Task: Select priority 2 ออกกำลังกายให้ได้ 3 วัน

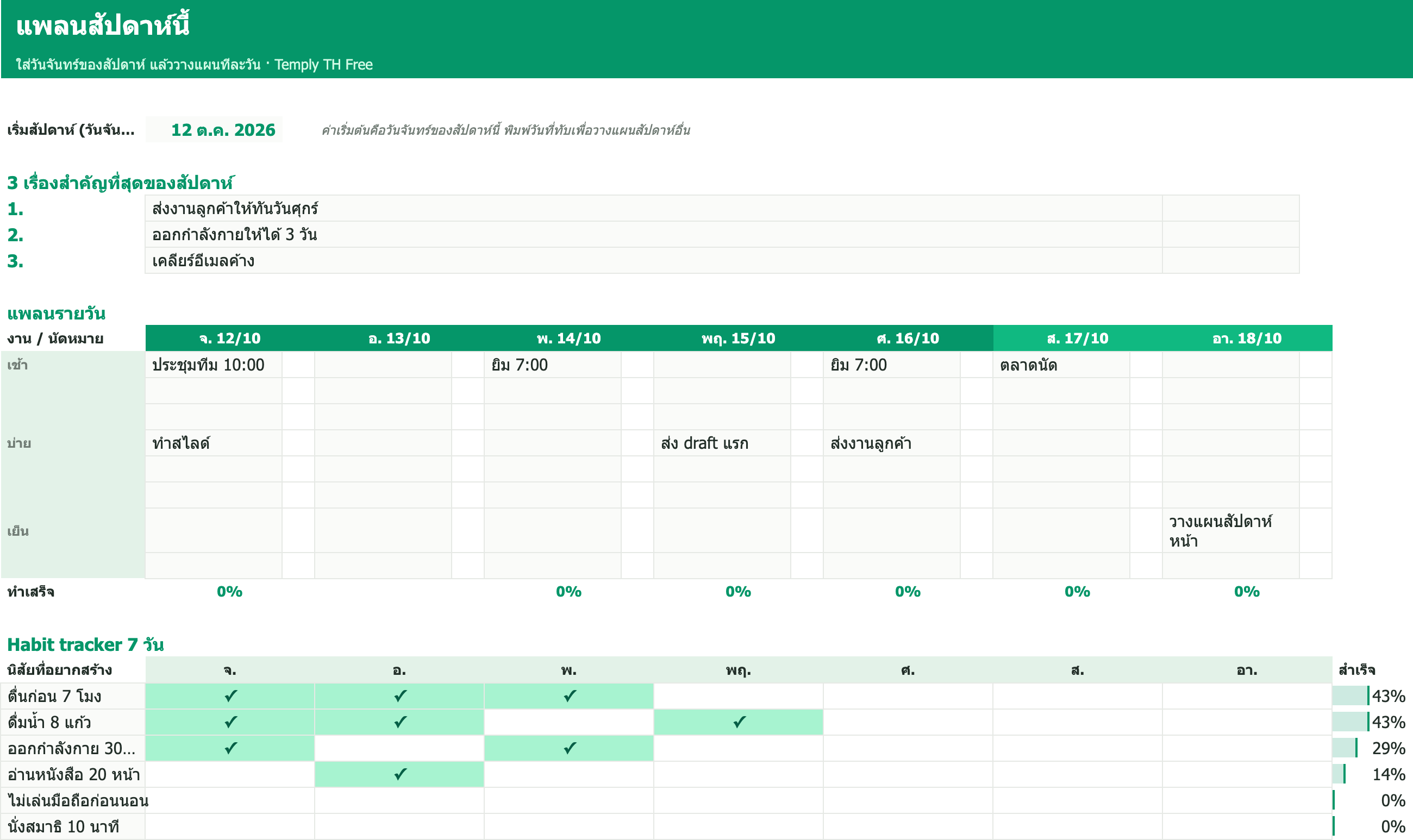Action: tap(653, 234)
